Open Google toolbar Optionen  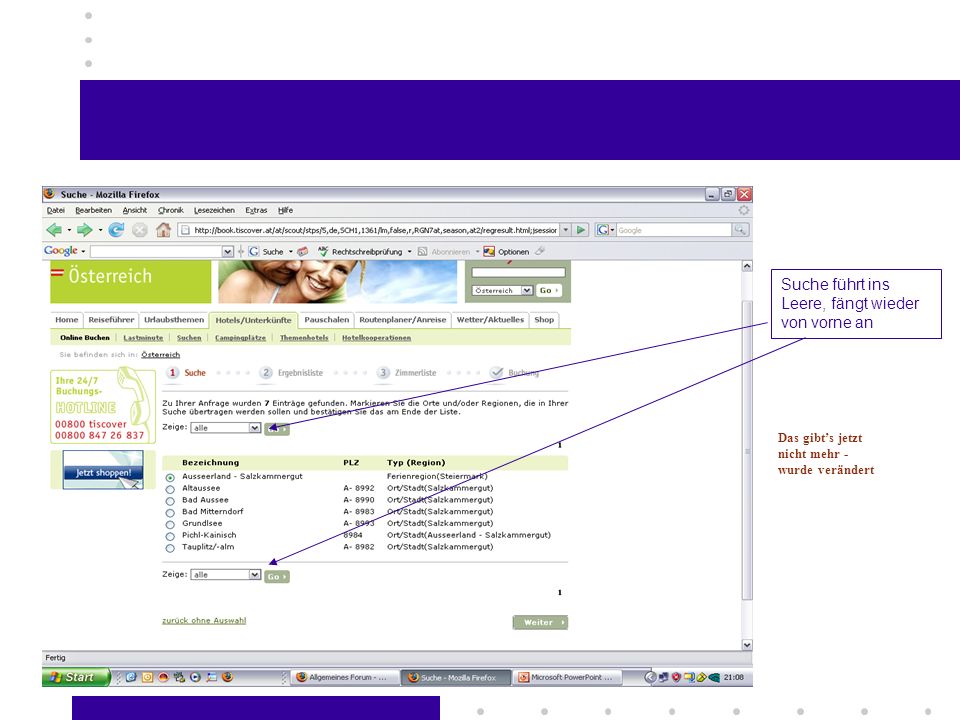point(506,252)
